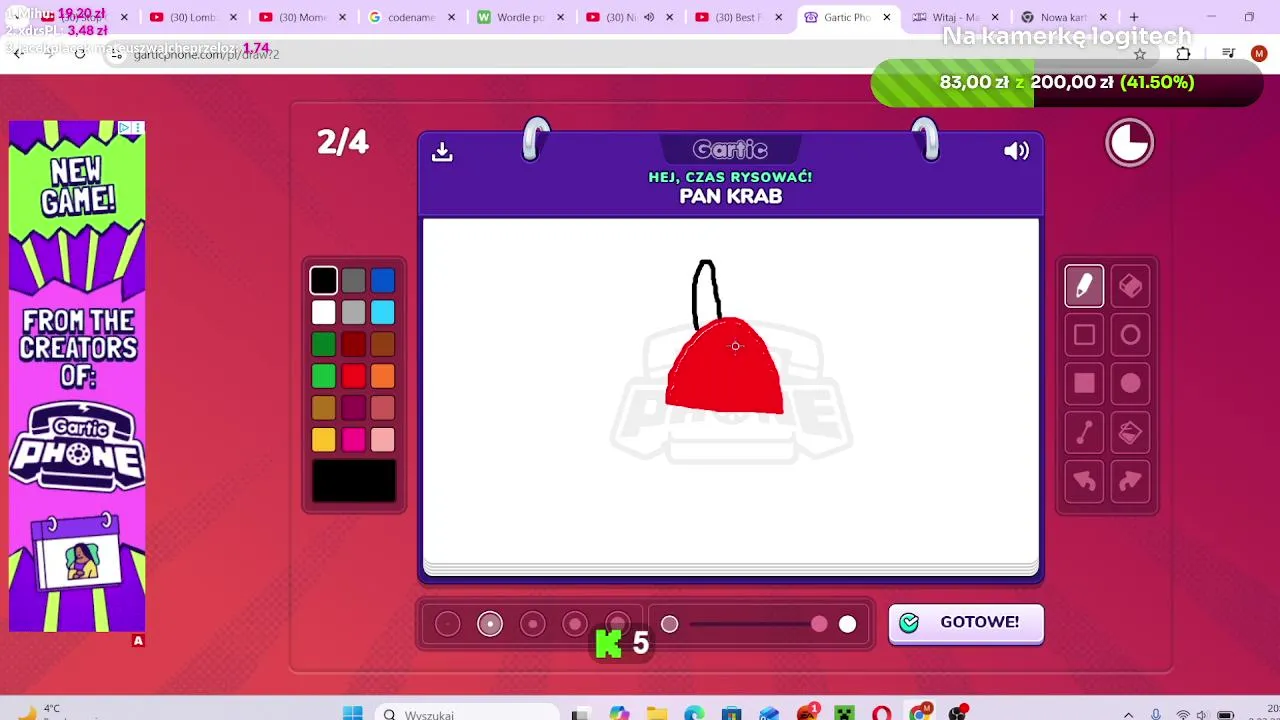Image resolution: width=1280 pixels, height=720 pixels.
Task: Click the Gartic logo above the prompt
Action: tap(730, 150)
